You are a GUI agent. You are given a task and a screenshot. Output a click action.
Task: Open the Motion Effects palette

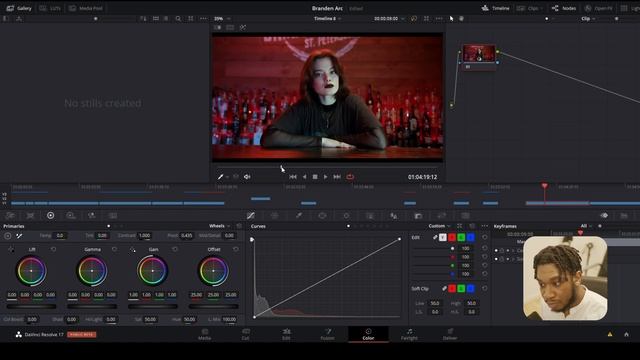pos(113,216)
